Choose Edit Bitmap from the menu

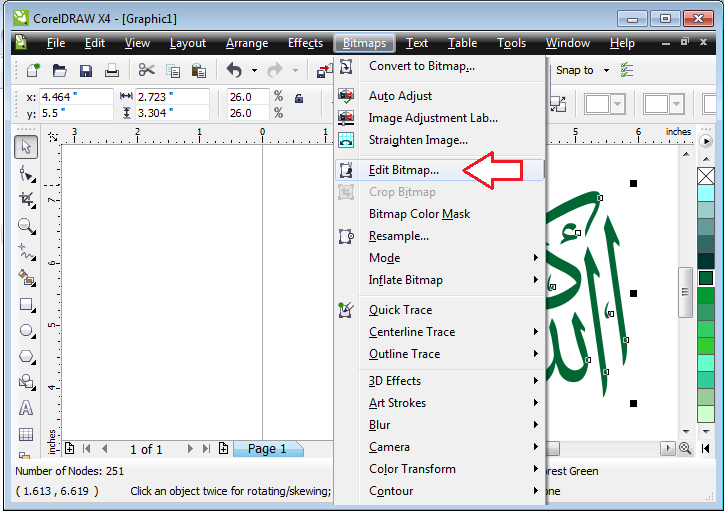pos(403,170)
